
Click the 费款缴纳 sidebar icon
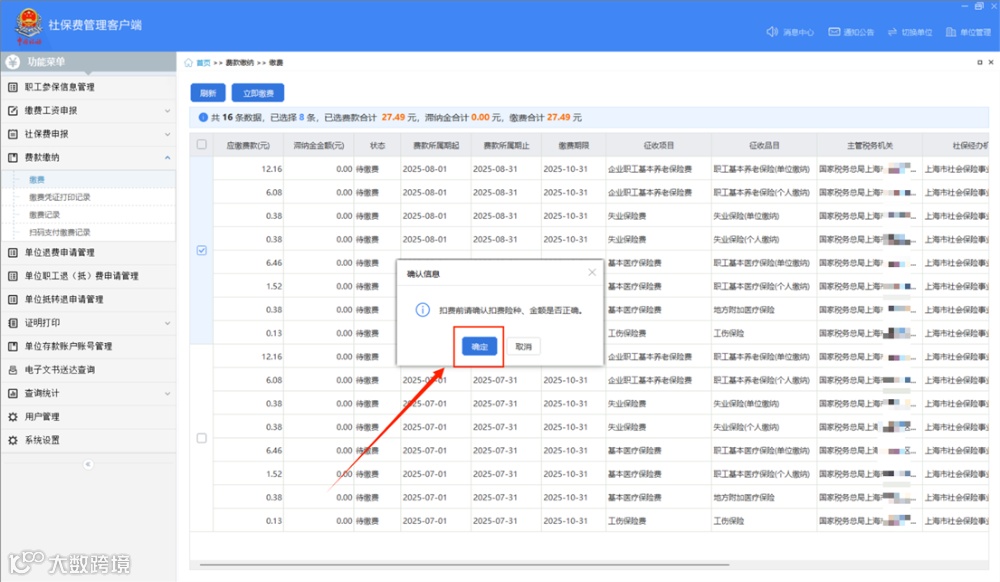(x=13, y=157)
